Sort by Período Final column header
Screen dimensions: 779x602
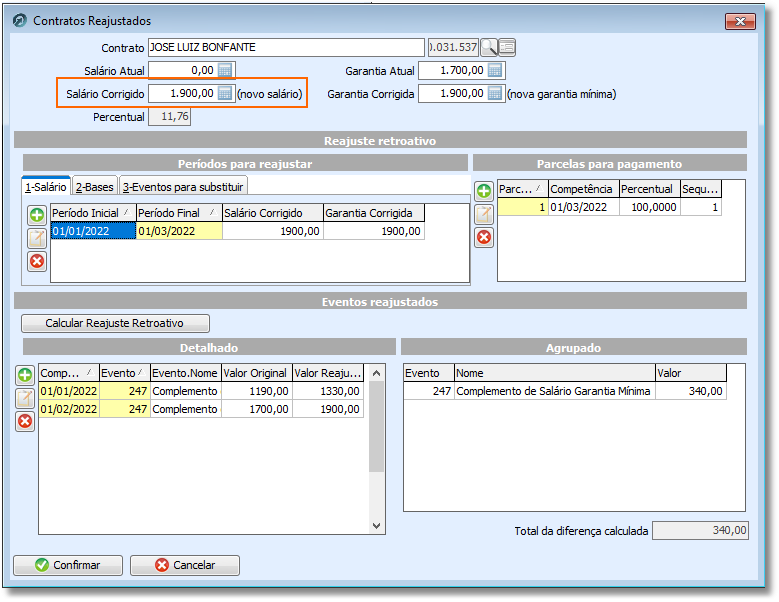coord(179,213)
